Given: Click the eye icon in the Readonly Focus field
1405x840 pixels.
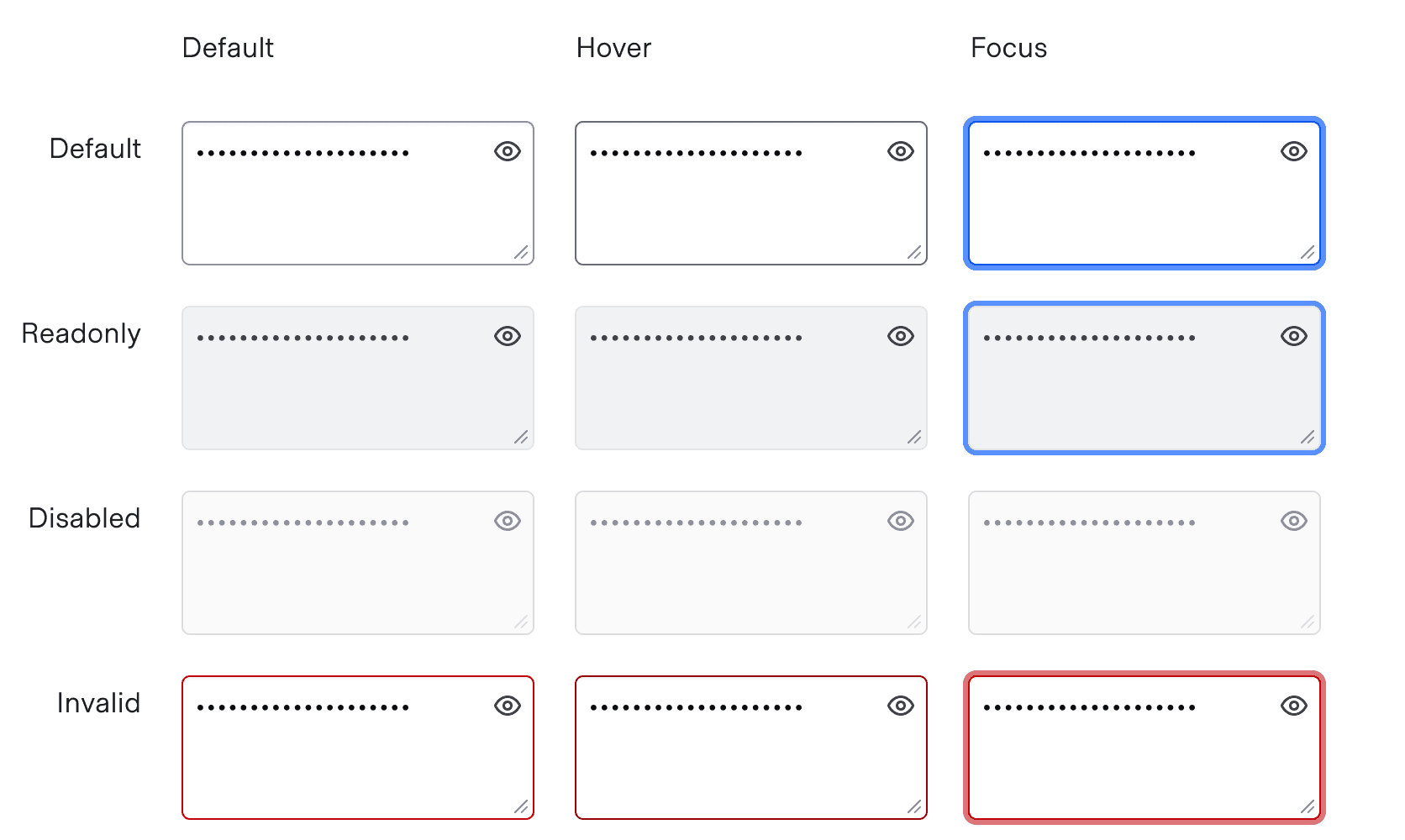Looking at the screenshot, I should click(1293, 336).
